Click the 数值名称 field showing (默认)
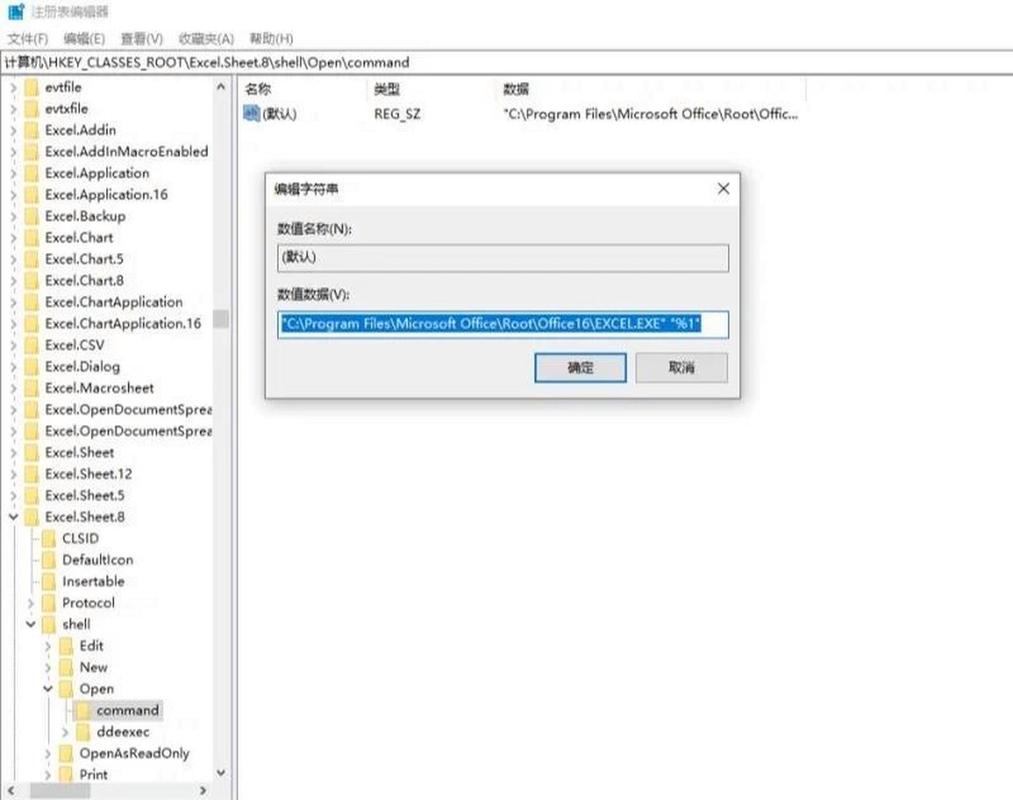 [x=503, y=258]
